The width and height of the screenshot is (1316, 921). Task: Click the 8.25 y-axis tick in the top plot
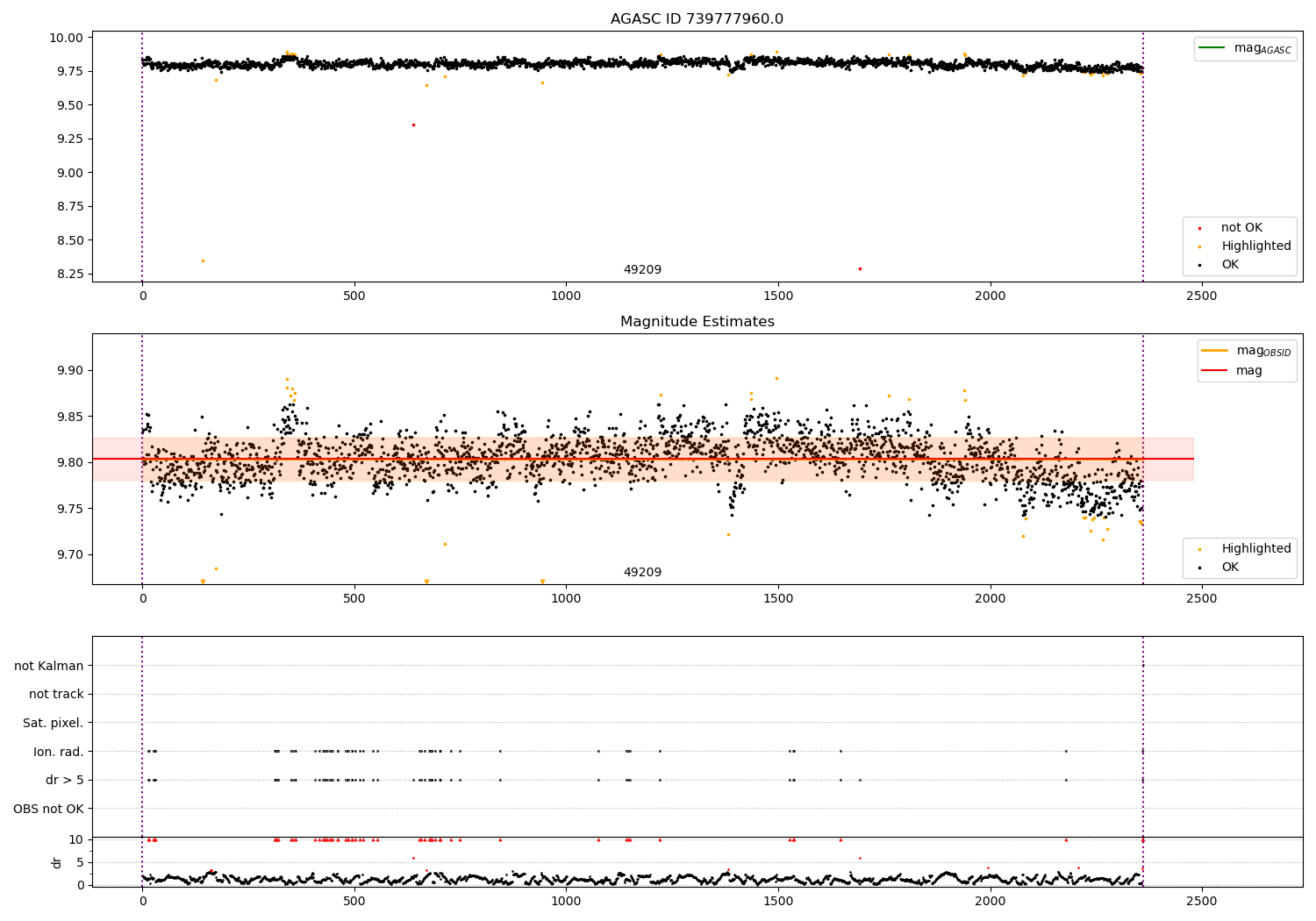coord(70,274)
